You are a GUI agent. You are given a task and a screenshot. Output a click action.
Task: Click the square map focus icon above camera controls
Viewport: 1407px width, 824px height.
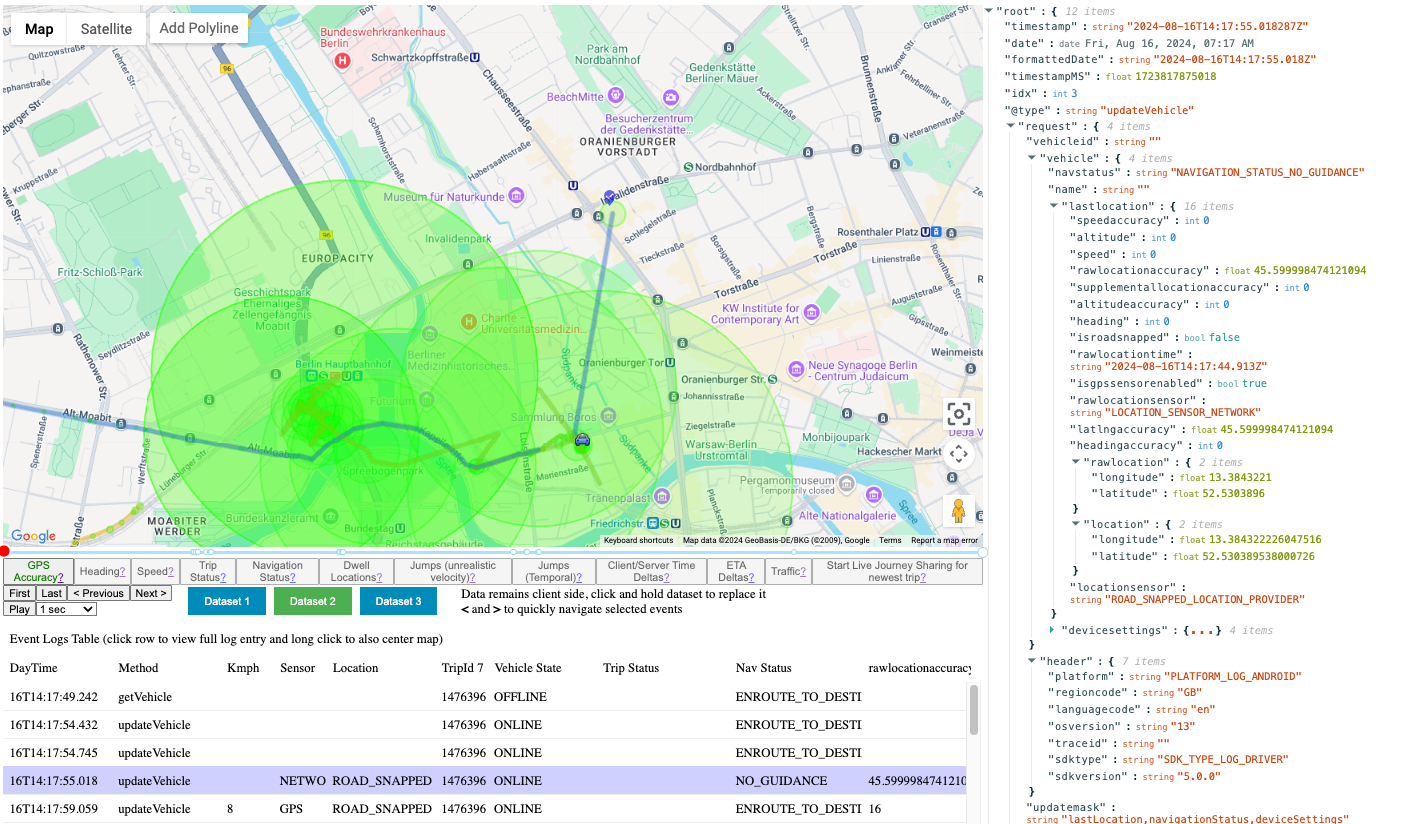[958, 413]
